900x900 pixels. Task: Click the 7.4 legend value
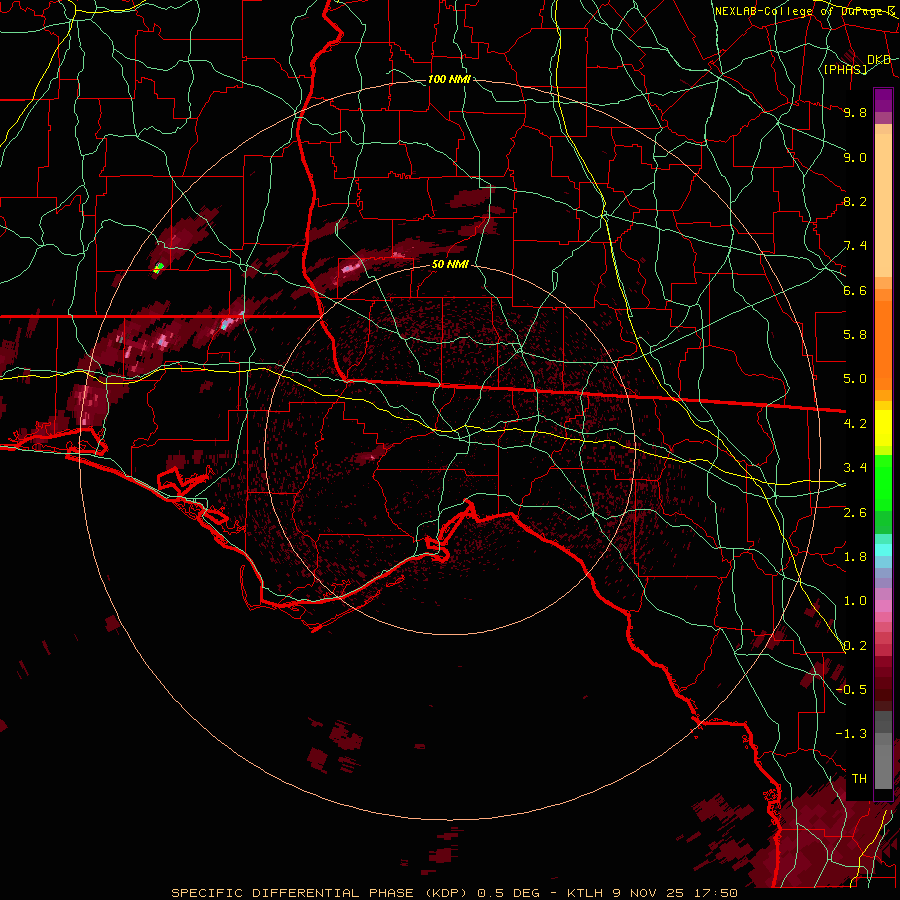(x=855, y=246)
